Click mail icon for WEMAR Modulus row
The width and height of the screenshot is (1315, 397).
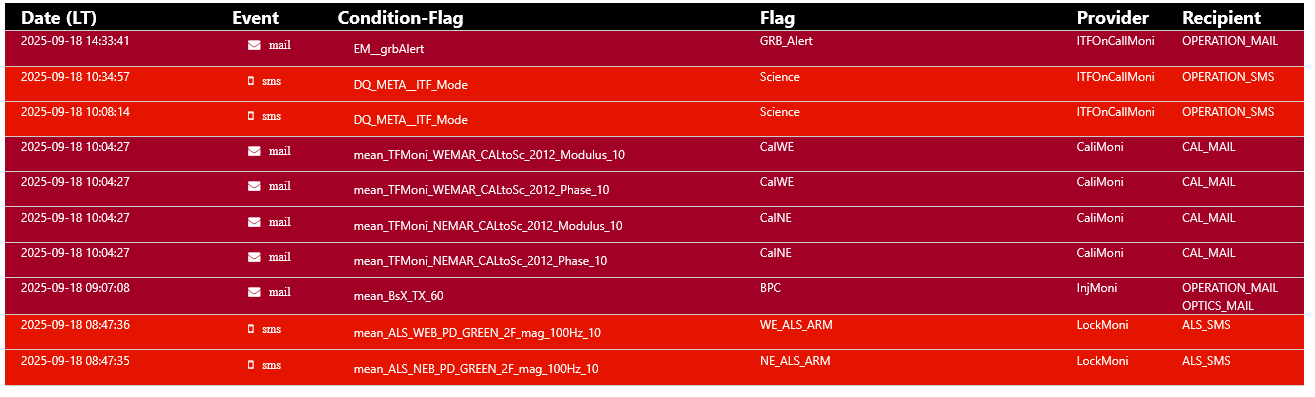254,151
